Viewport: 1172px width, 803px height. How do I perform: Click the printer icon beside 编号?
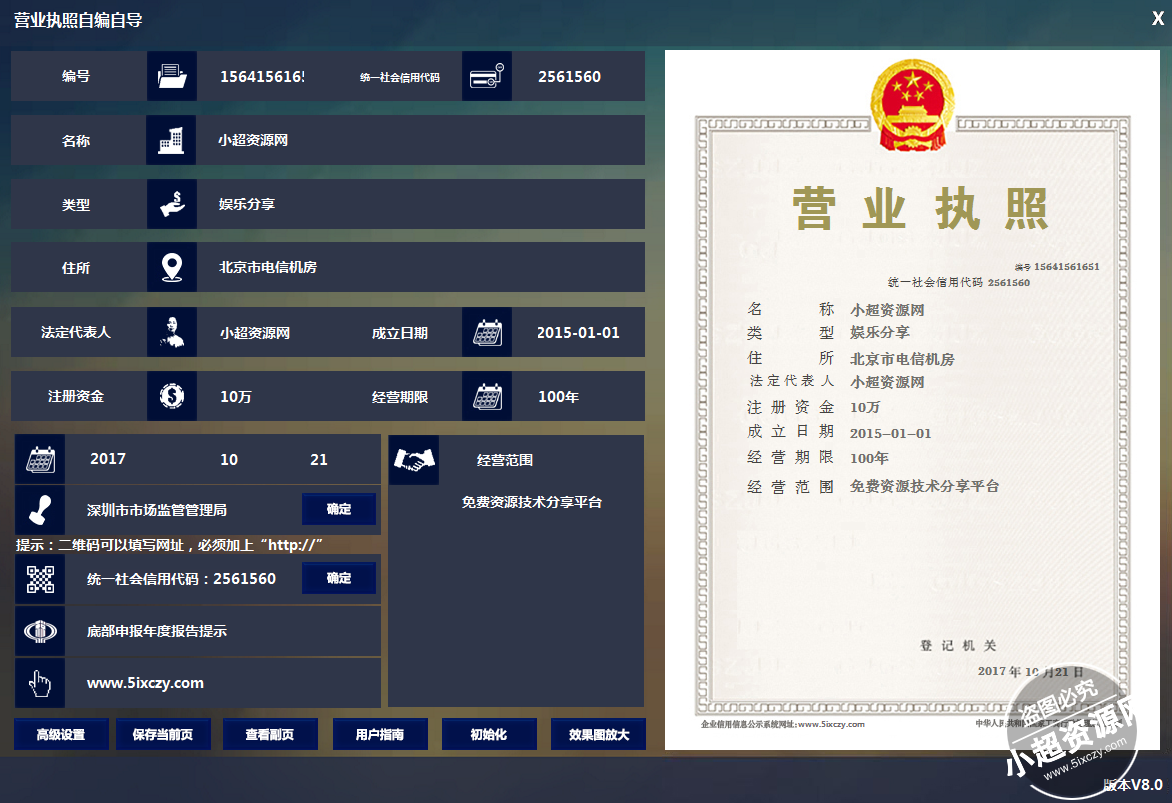tap(172, 76)
